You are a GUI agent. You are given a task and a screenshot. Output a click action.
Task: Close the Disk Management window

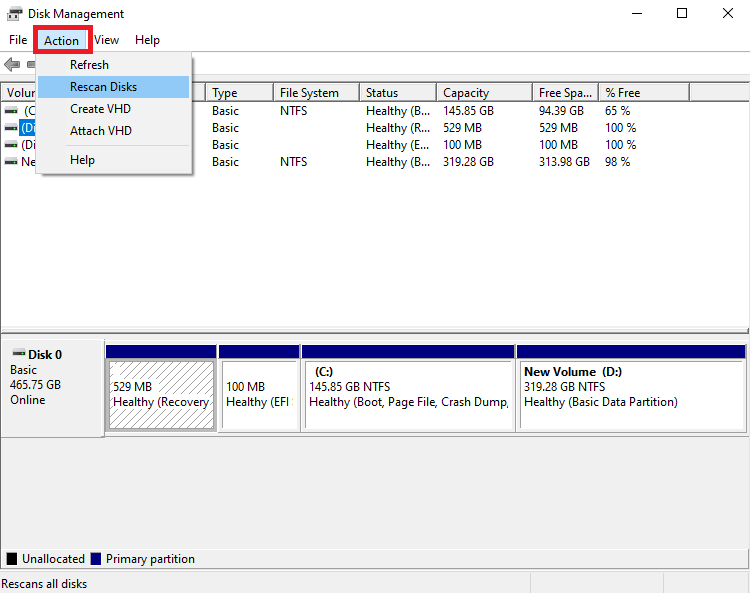pyautogui.click(x=728, y=13)
